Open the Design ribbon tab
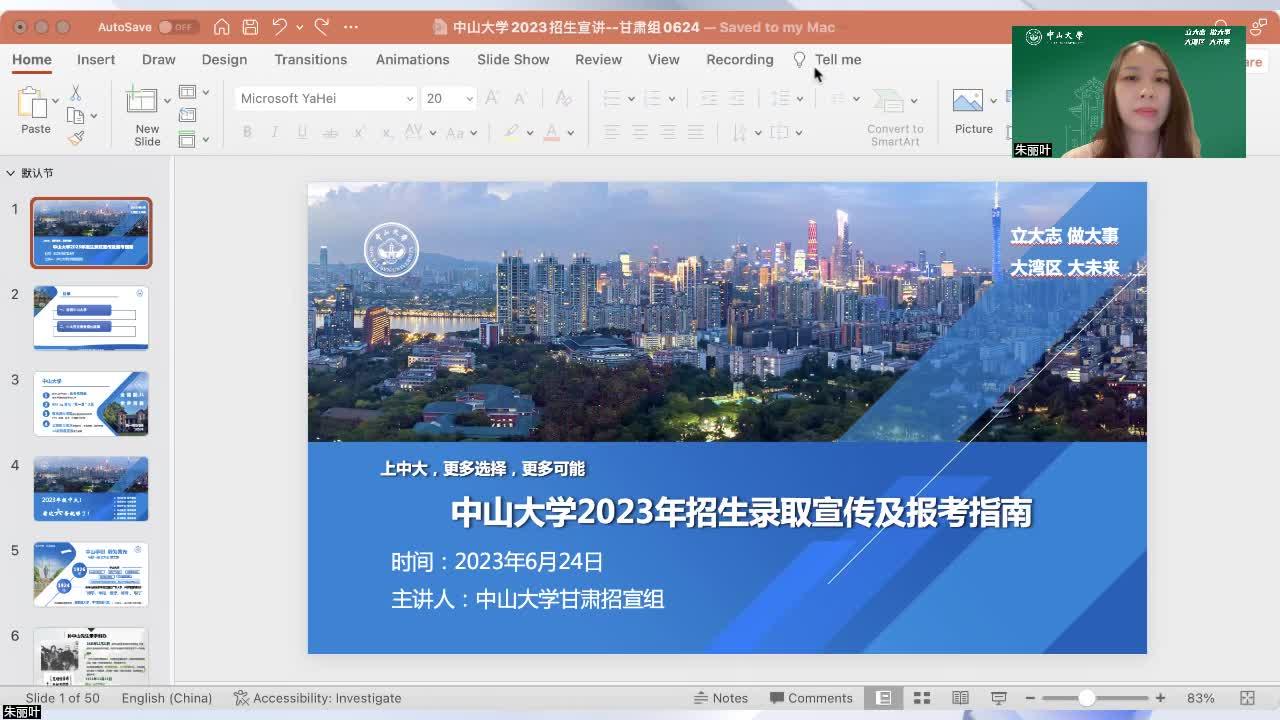Screen dimensions: 1280x720 (x=224, y=59)
